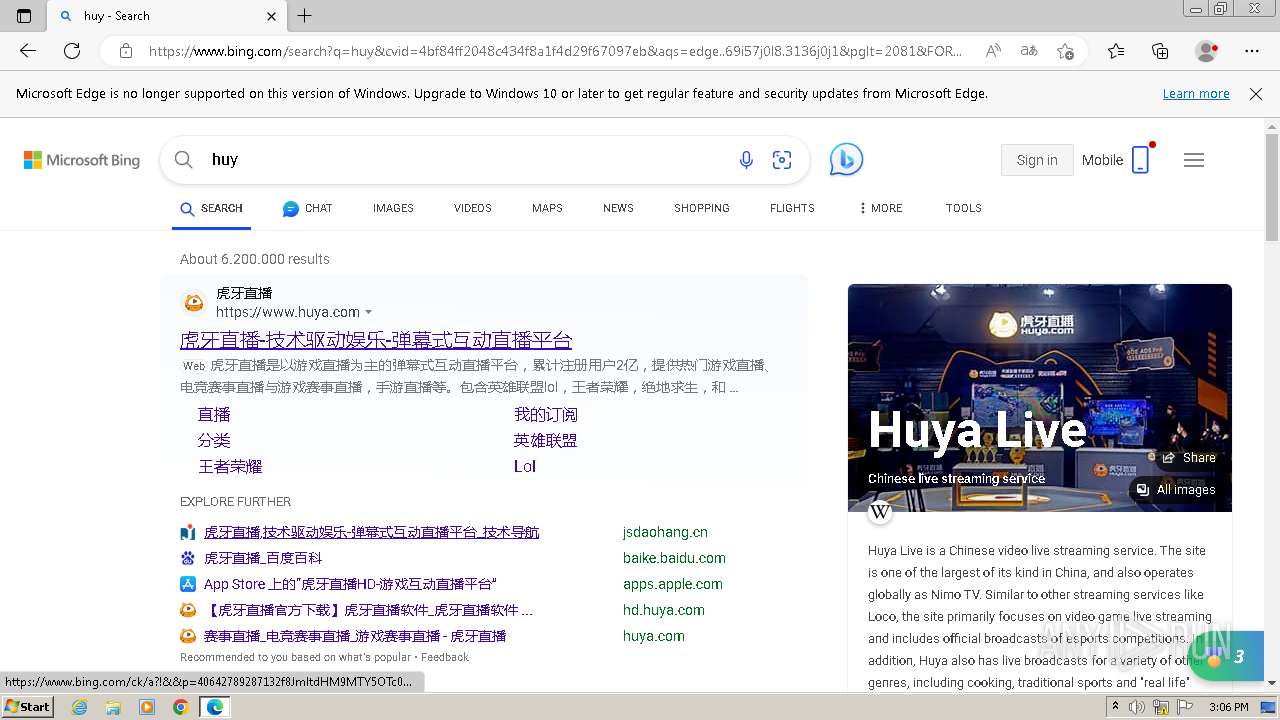The image size is (1280, 720).
Task: Click the rewards badge showing 3
Action: click(1226, 656)
